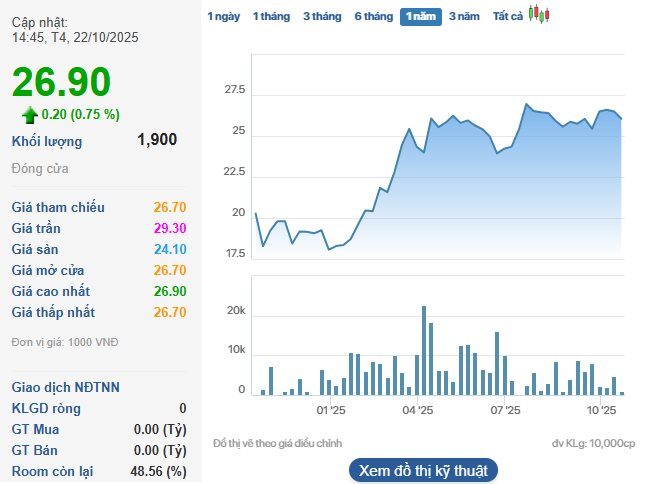This screenshot has width=647, height=484.
Task: Click the current price 26.90
Action: pos(62,83)
